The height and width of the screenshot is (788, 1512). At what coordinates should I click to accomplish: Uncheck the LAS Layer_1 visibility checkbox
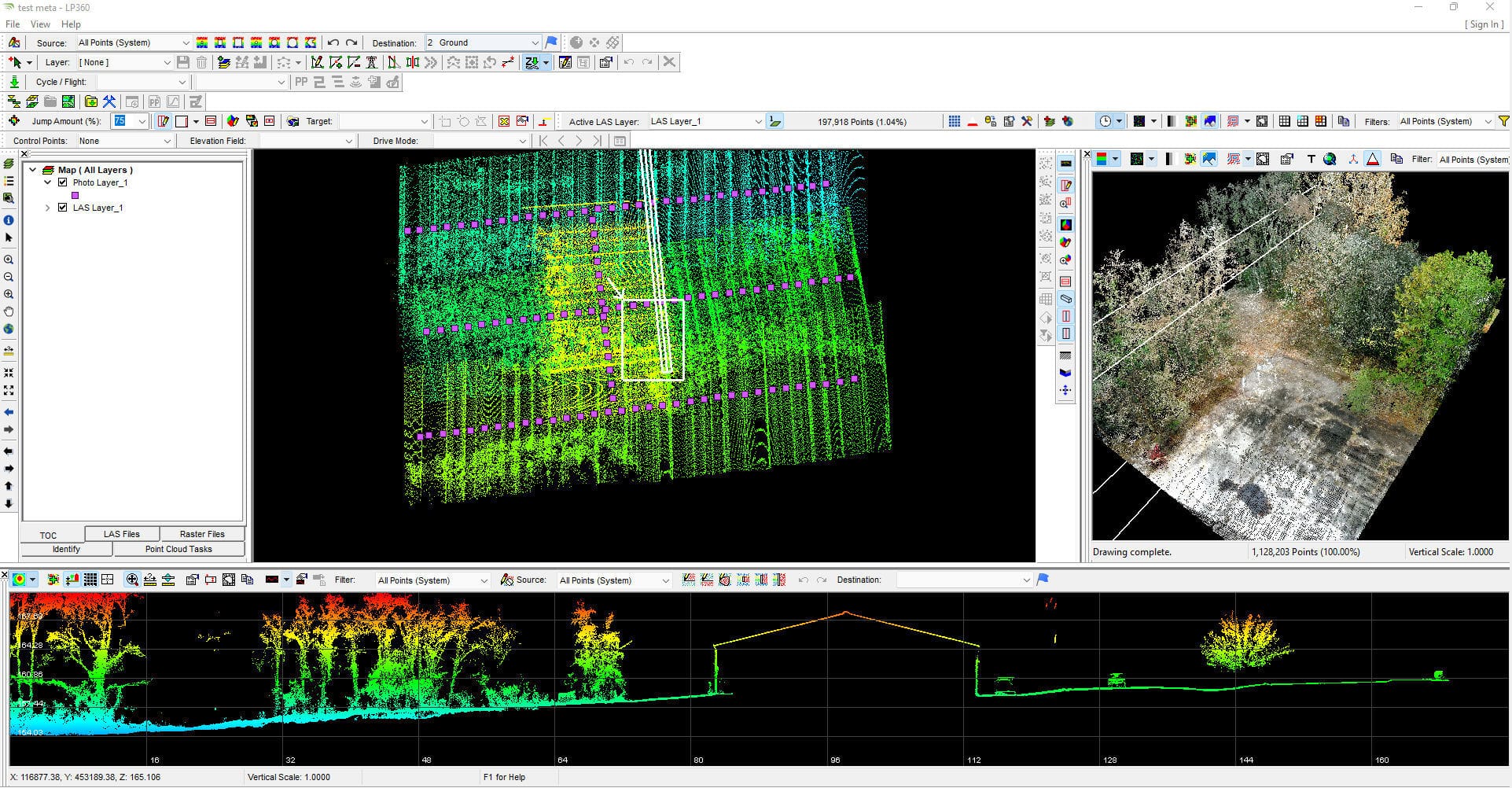click(63, 208)
